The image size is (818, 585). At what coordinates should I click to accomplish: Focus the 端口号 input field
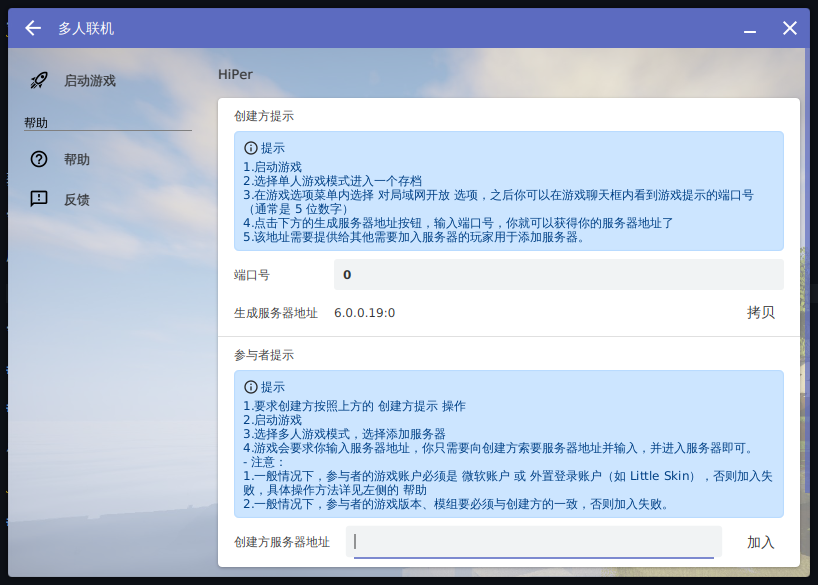pyautogui.click(x=559, y=274)
